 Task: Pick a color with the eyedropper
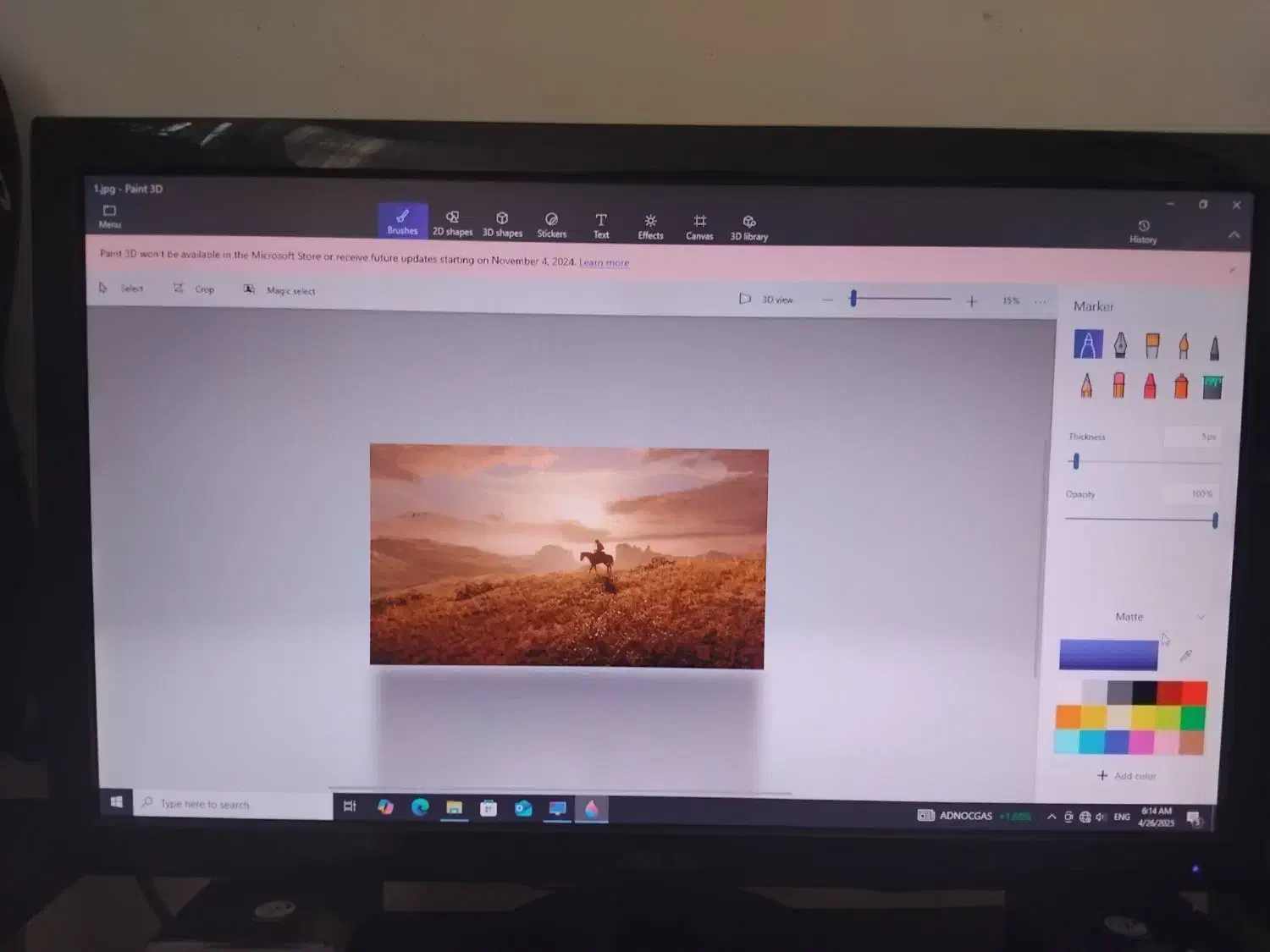[x=1186, y=655]
